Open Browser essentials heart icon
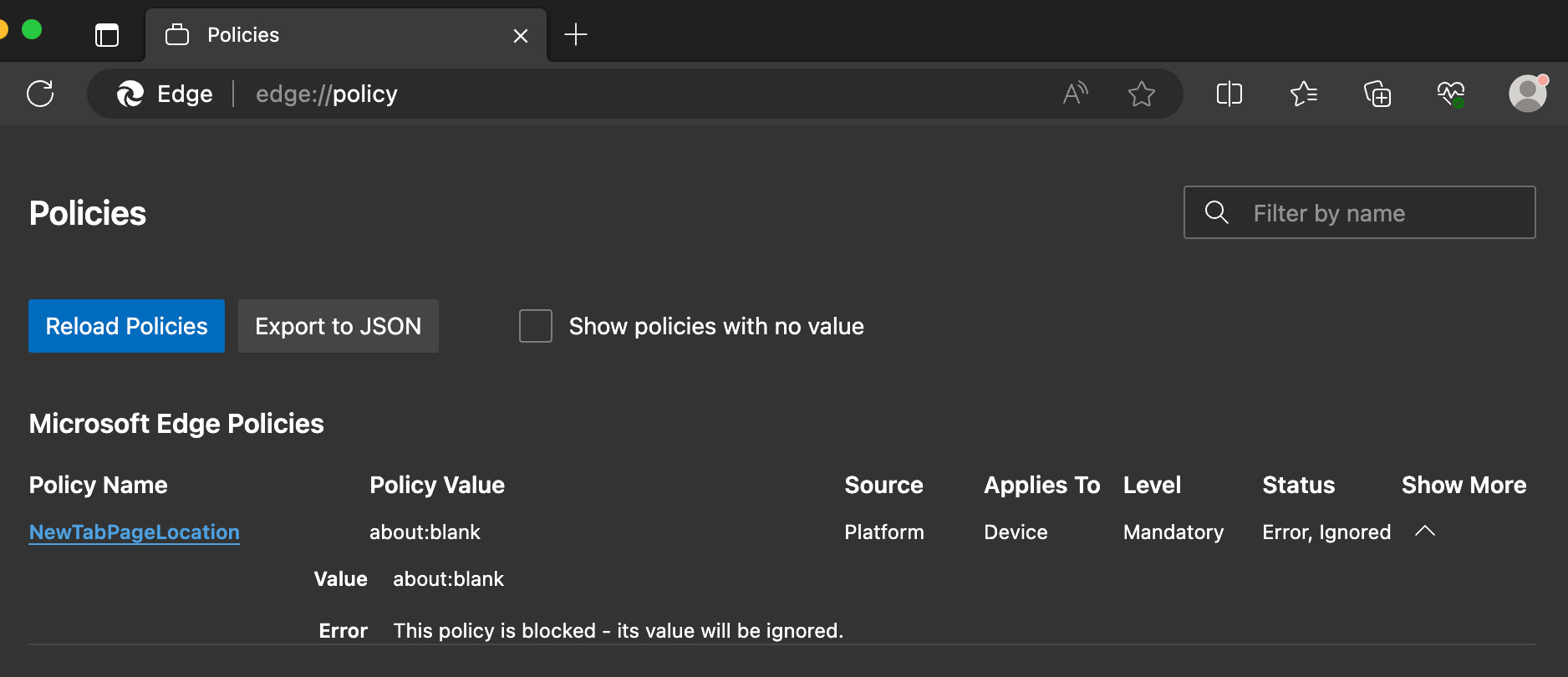 (x=1451, y=94)
